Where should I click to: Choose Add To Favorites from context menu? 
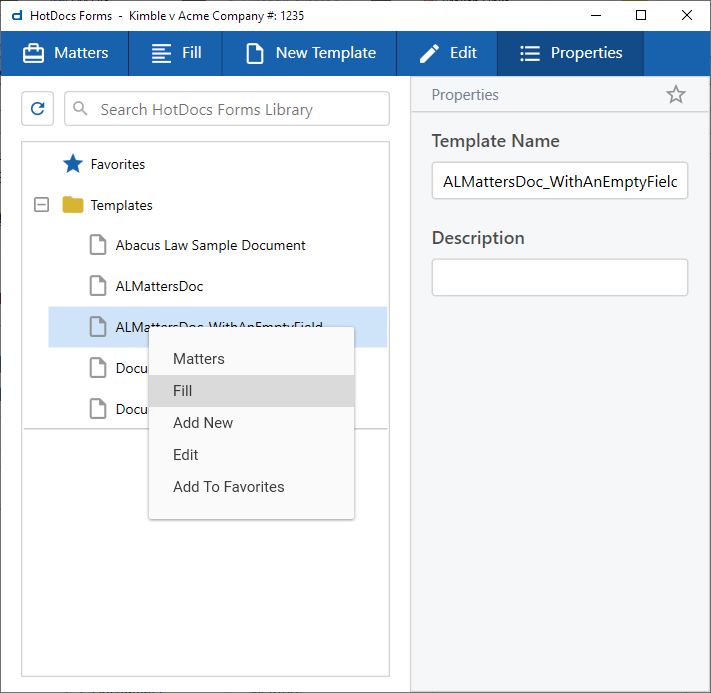[251, 487]
